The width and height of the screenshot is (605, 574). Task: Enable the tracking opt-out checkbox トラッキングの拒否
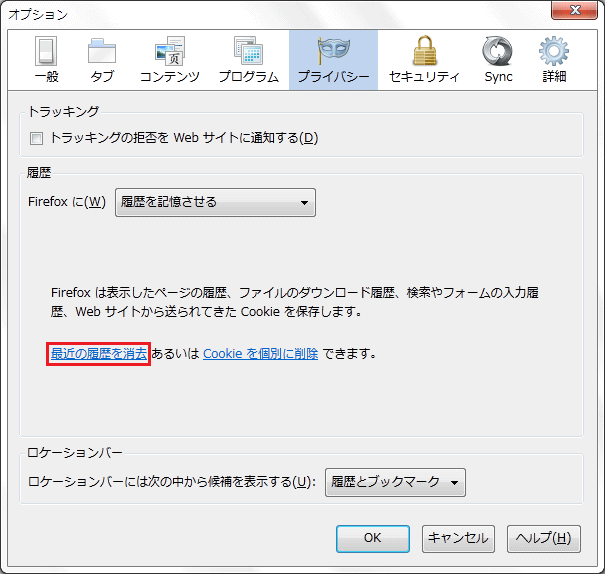pos(37,138)
